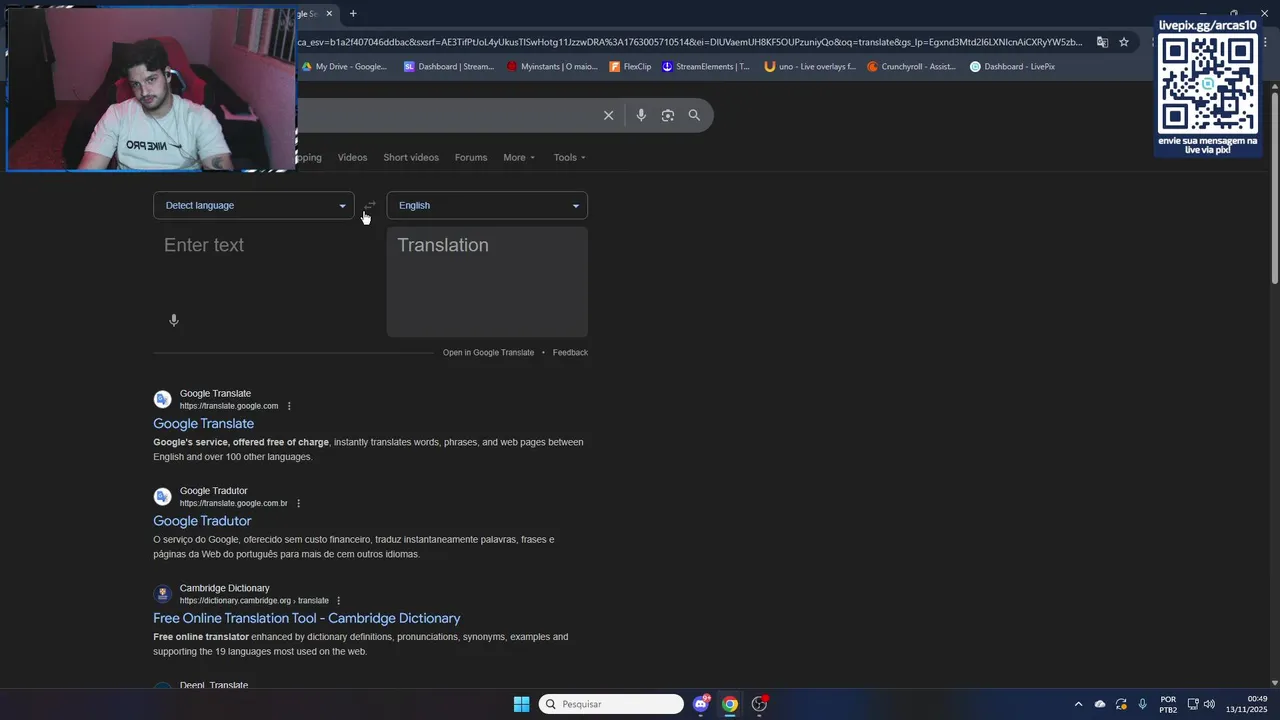1280x720 pixels.
Task: Open the My Drive bookmark
Action: (344, 67)
